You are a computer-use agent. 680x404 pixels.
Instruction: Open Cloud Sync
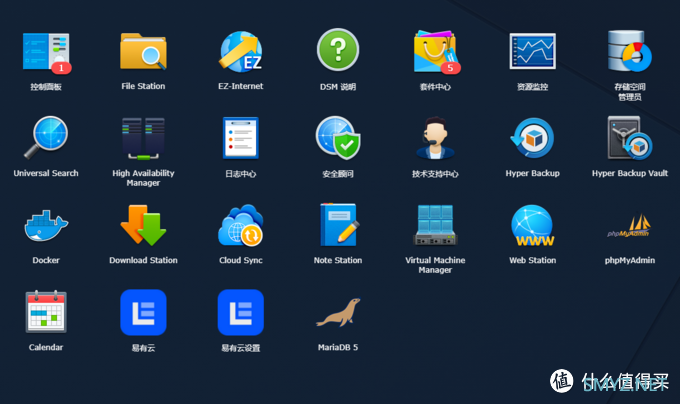point(241,225)
